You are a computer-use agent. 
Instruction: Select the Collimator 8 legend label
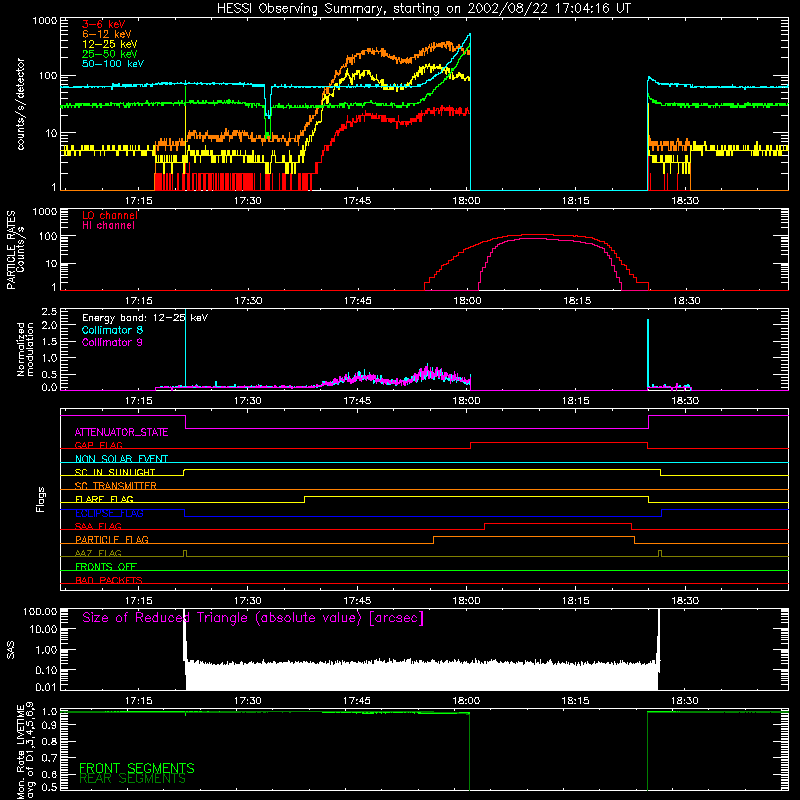(112, 330)
